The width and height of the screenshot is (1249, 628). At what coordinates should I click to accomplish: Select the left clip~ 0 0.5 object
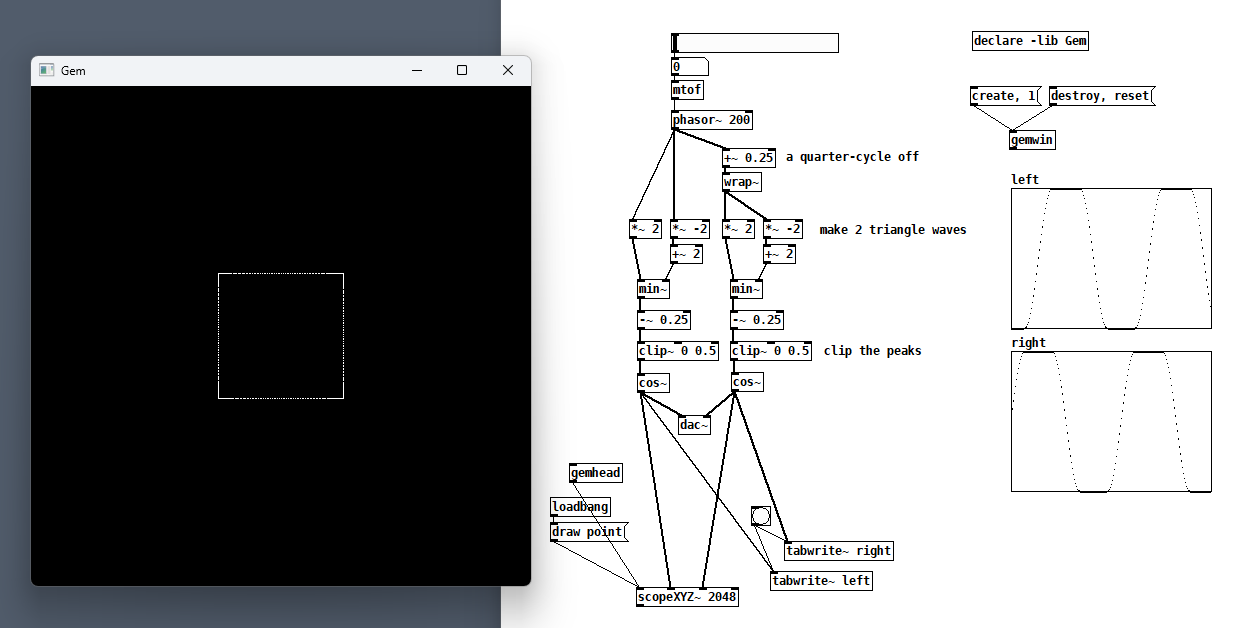678,351
